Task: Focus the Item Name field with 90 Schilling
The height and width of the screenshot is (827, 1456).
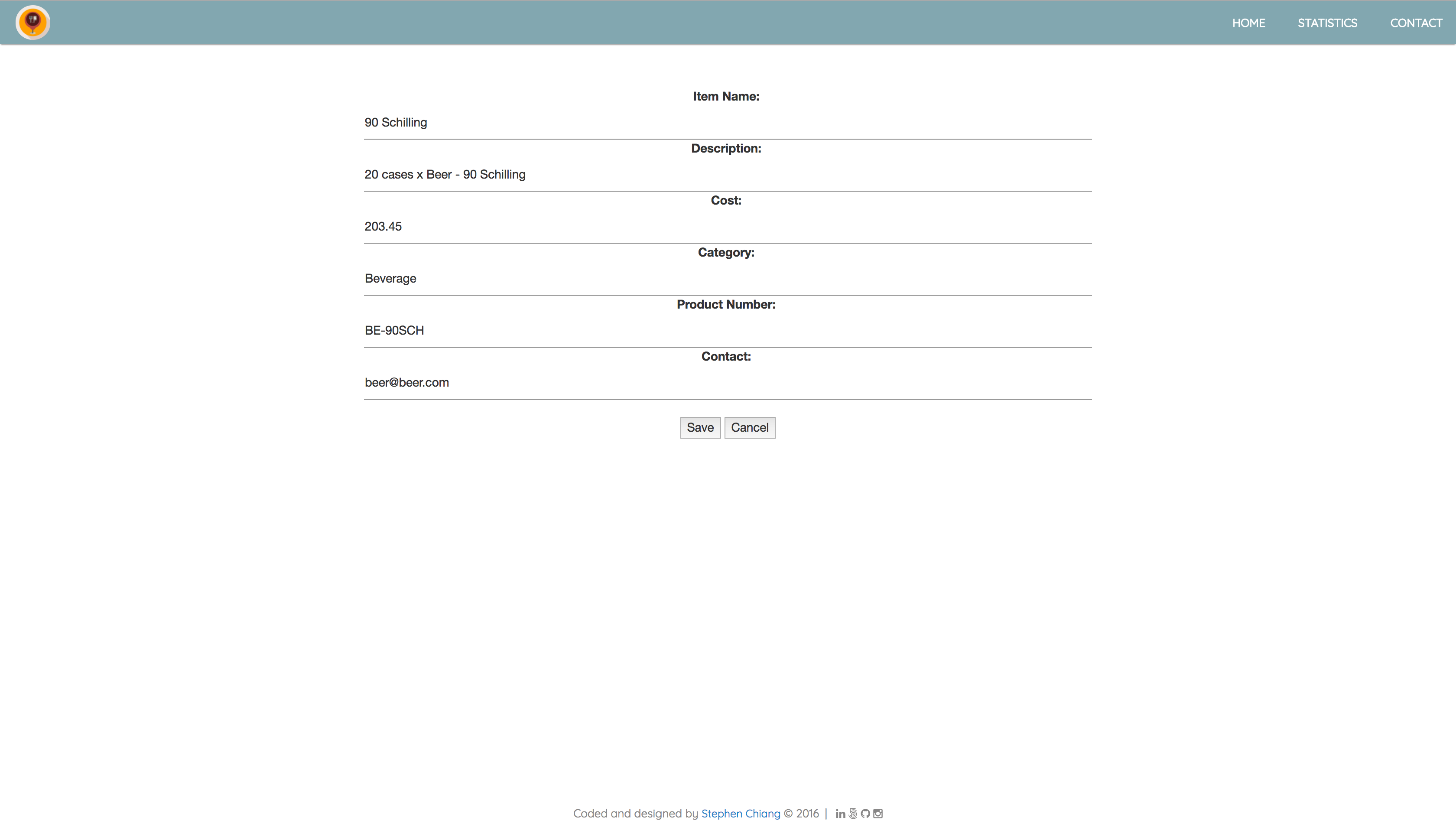Action: 727,123
